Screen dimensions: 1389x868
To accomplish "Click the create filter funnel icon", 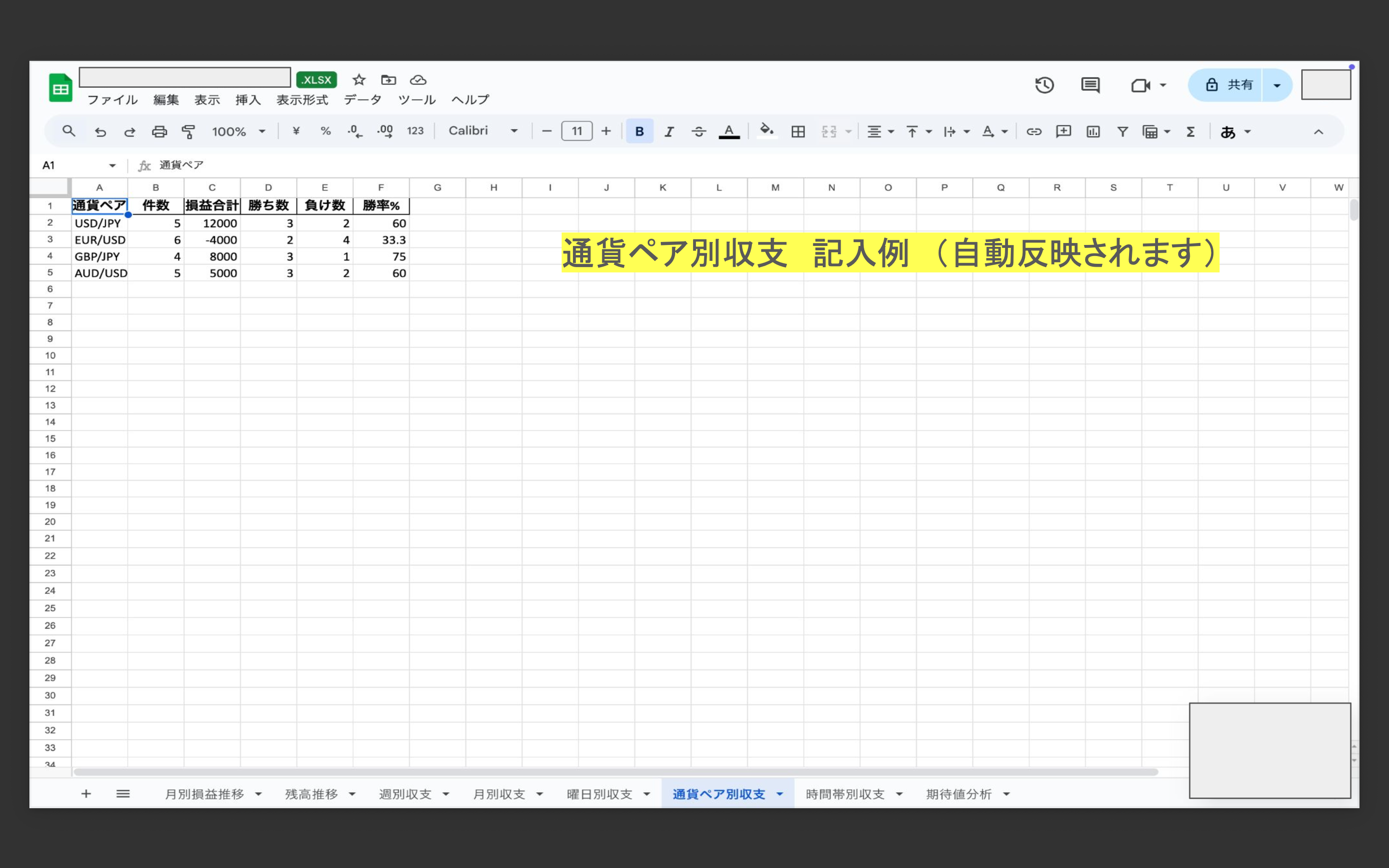I will point(1122,132).
